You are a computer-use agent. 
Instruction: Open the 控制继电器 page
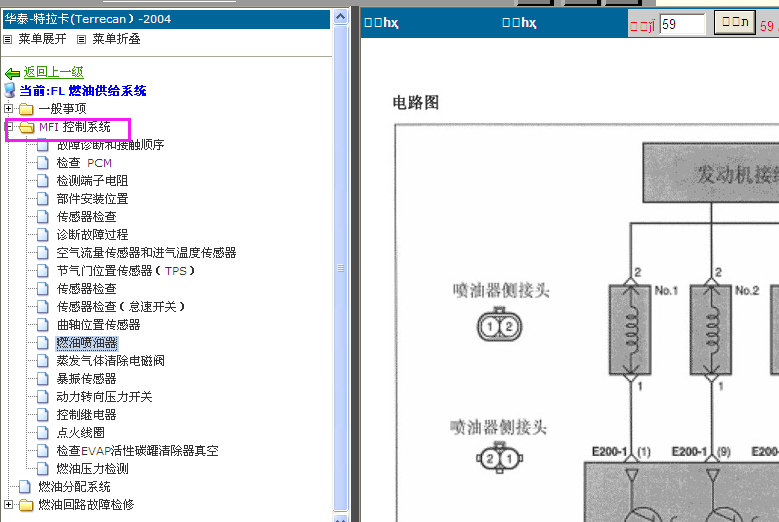click(86, 414)
